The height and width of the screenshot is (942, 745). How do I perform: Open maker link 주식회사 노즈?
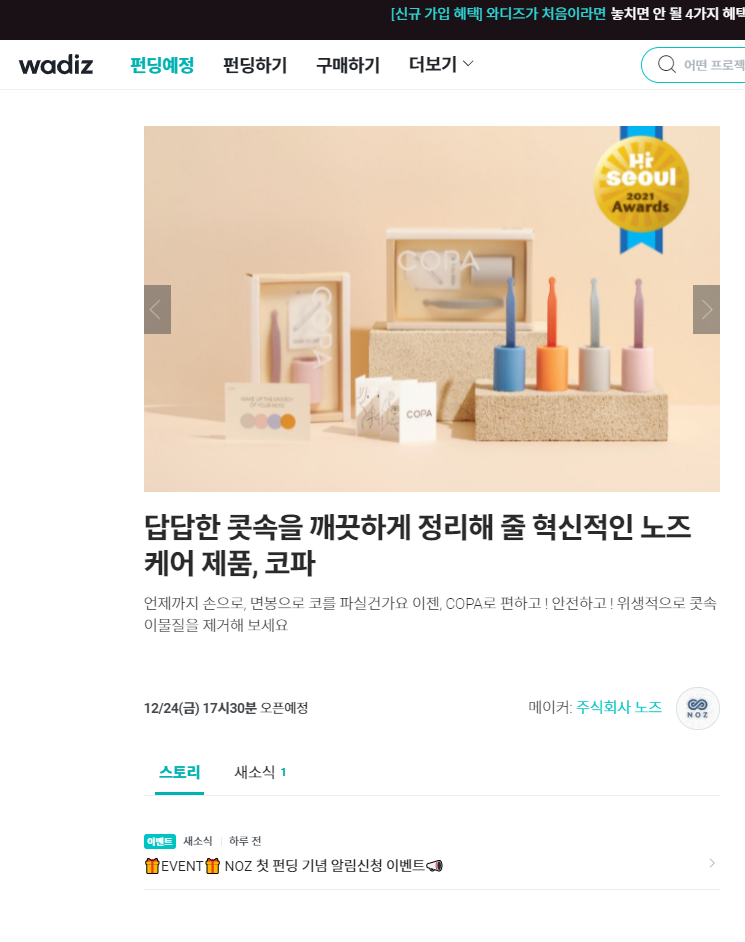(619, 707)
